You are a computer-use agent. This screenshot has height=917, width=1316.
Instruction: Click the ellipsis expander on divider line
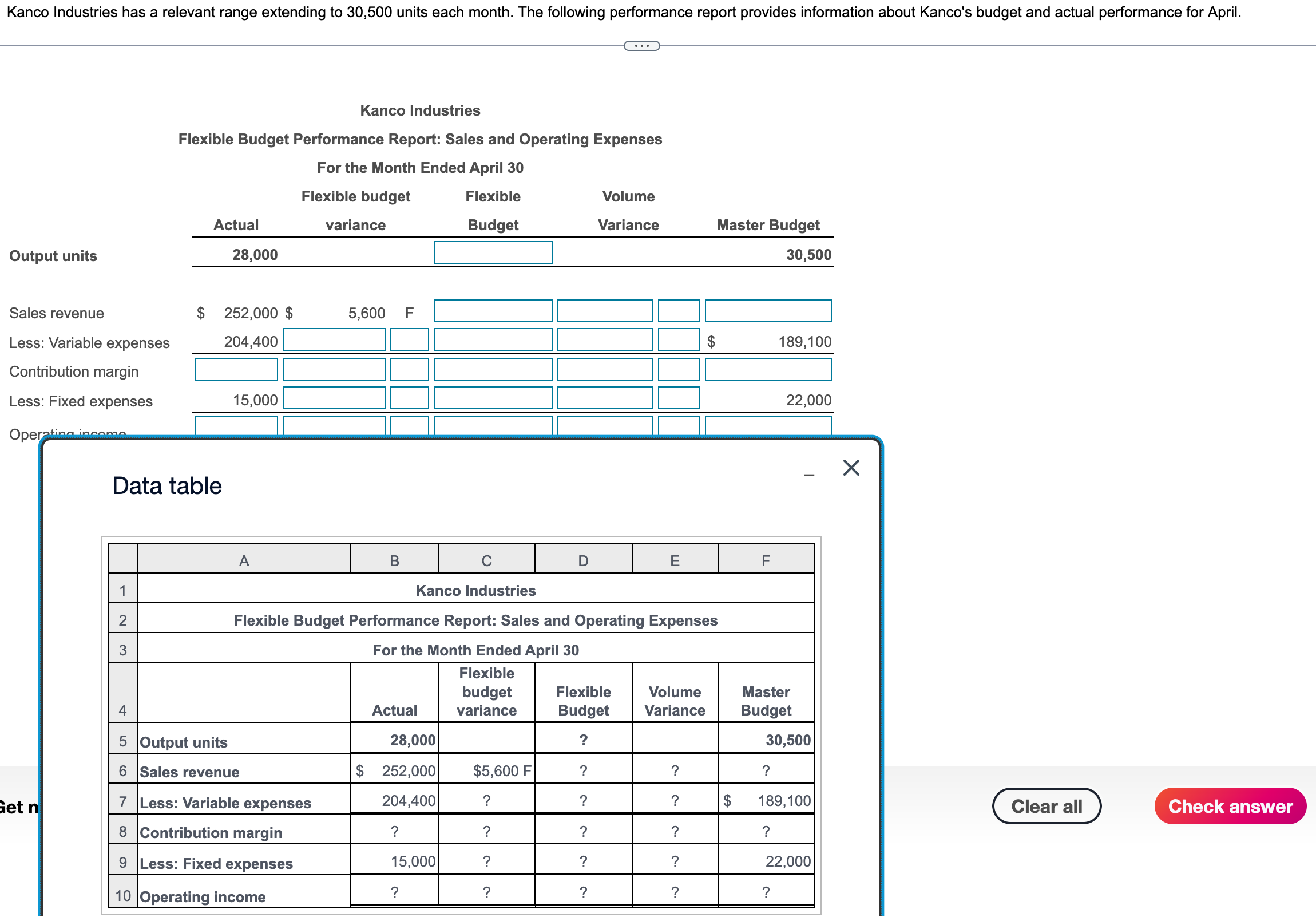pyautogui.click(x=641, y=46)
